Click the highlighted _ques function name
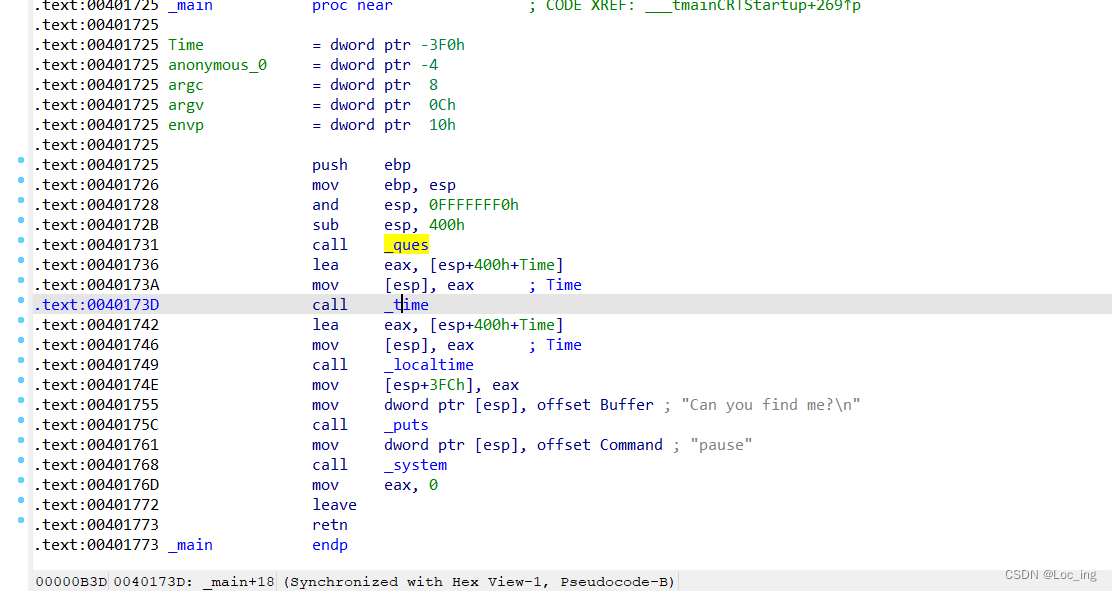The width and height of the screenshot is (1112, 591). coord(406,244)
